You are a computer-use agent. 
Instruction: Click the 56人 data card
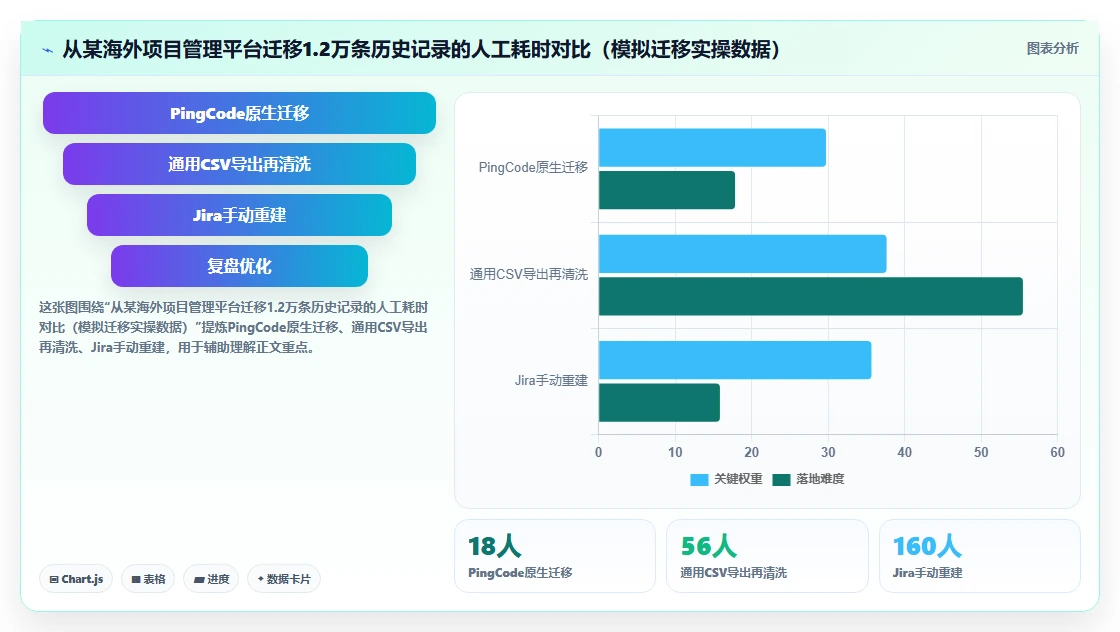click(x=767, y=556)
